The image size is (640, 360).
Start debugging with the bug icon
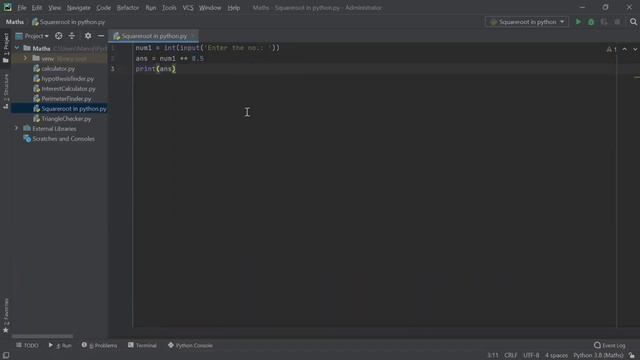(591, 22)
